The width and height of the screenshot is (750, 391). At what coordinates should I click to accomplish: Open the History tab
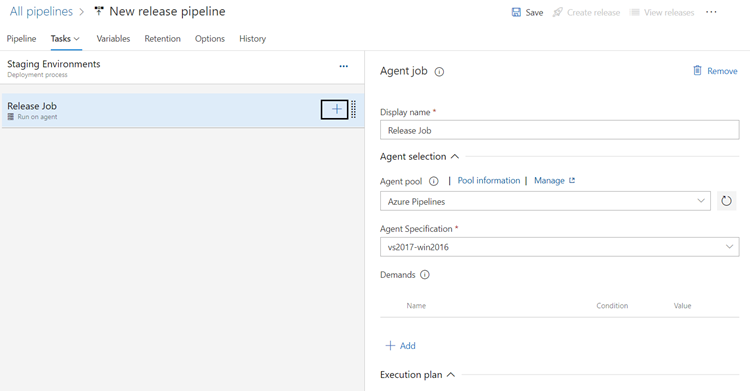pyautogui.click(x=253, y=39)
